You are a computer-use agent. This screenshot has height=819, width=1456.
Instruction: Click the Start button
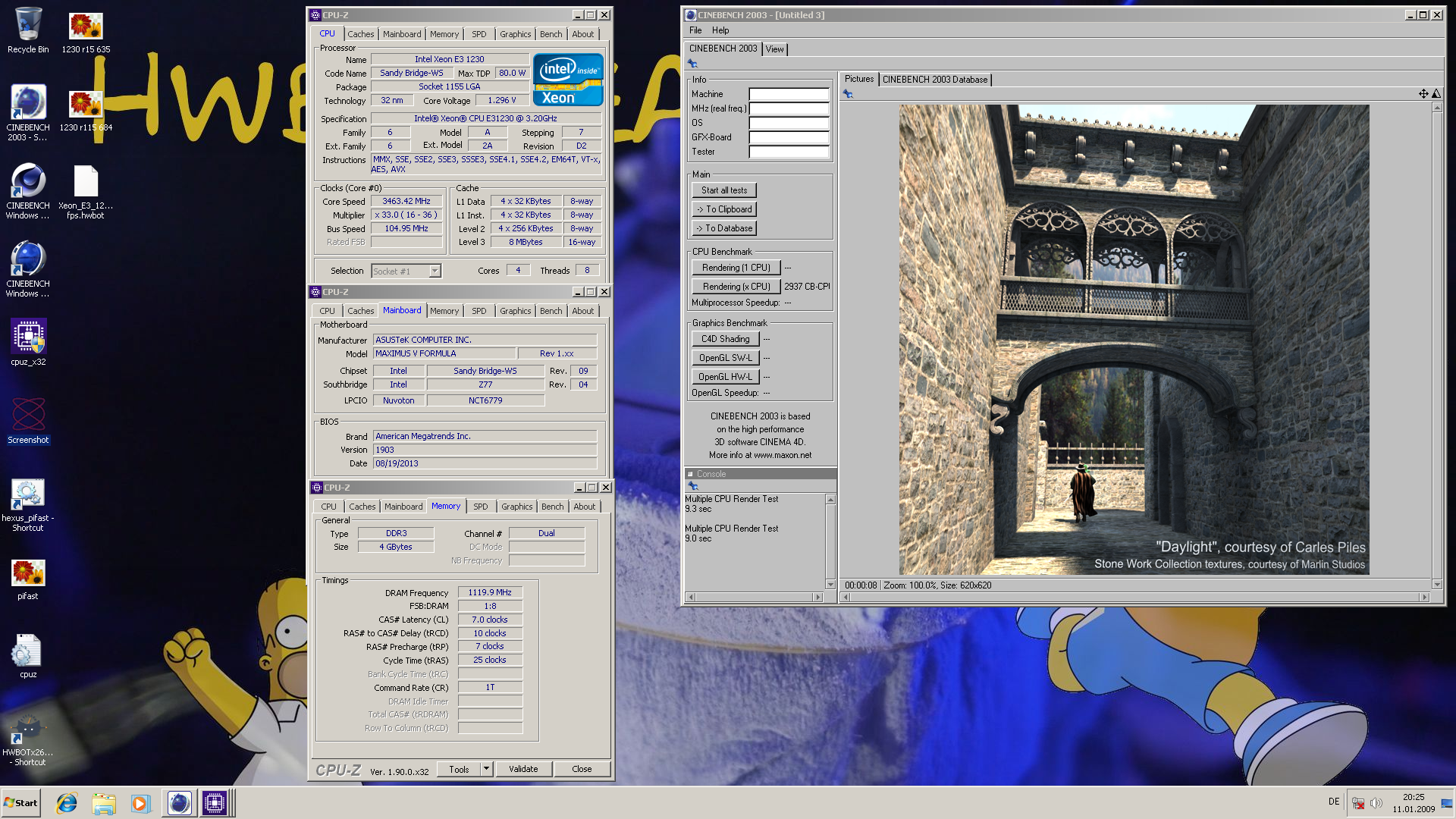[20, 803]
